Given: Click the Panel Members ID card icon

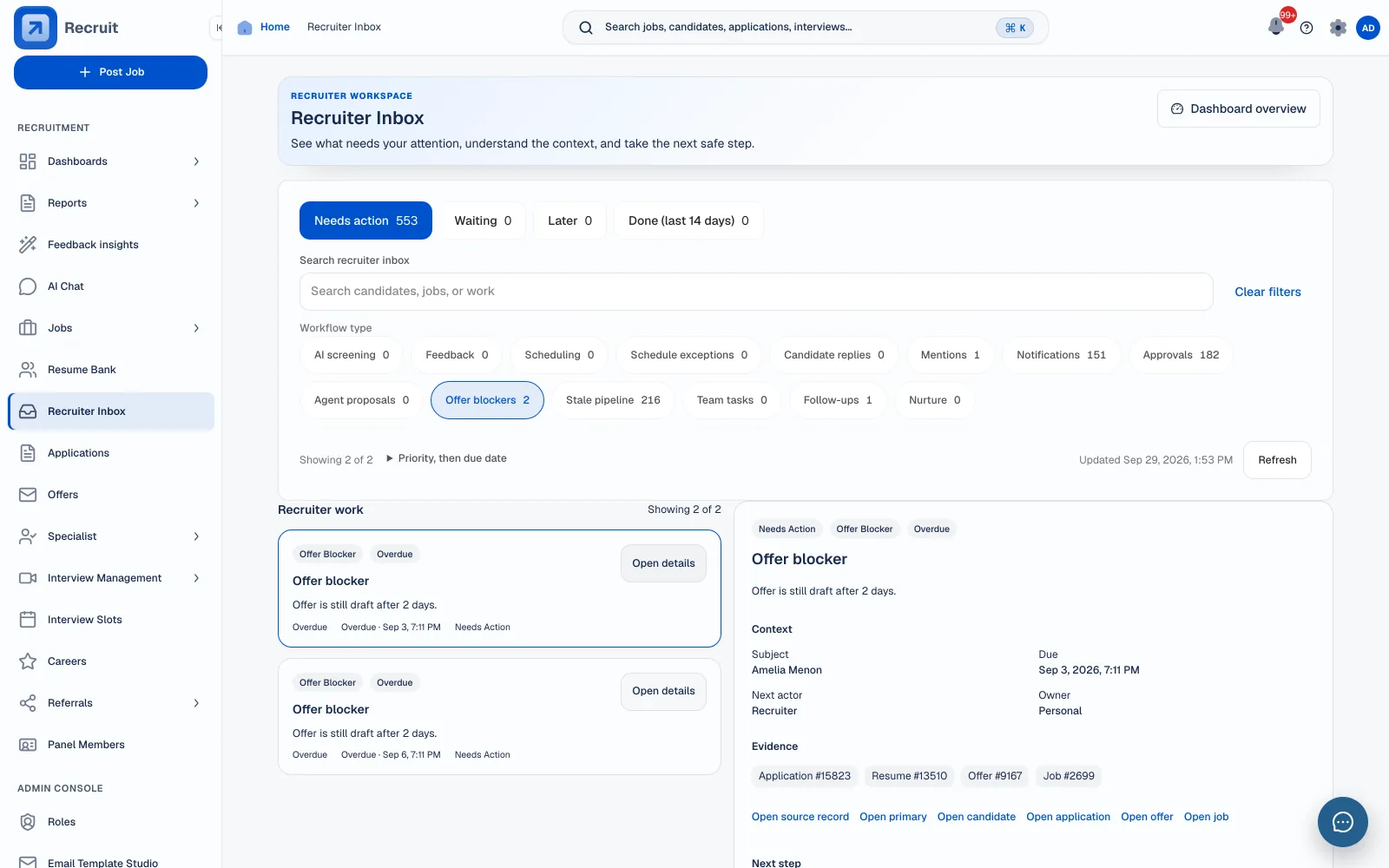Looking at the screenshot, I should (x=28, y=745).
